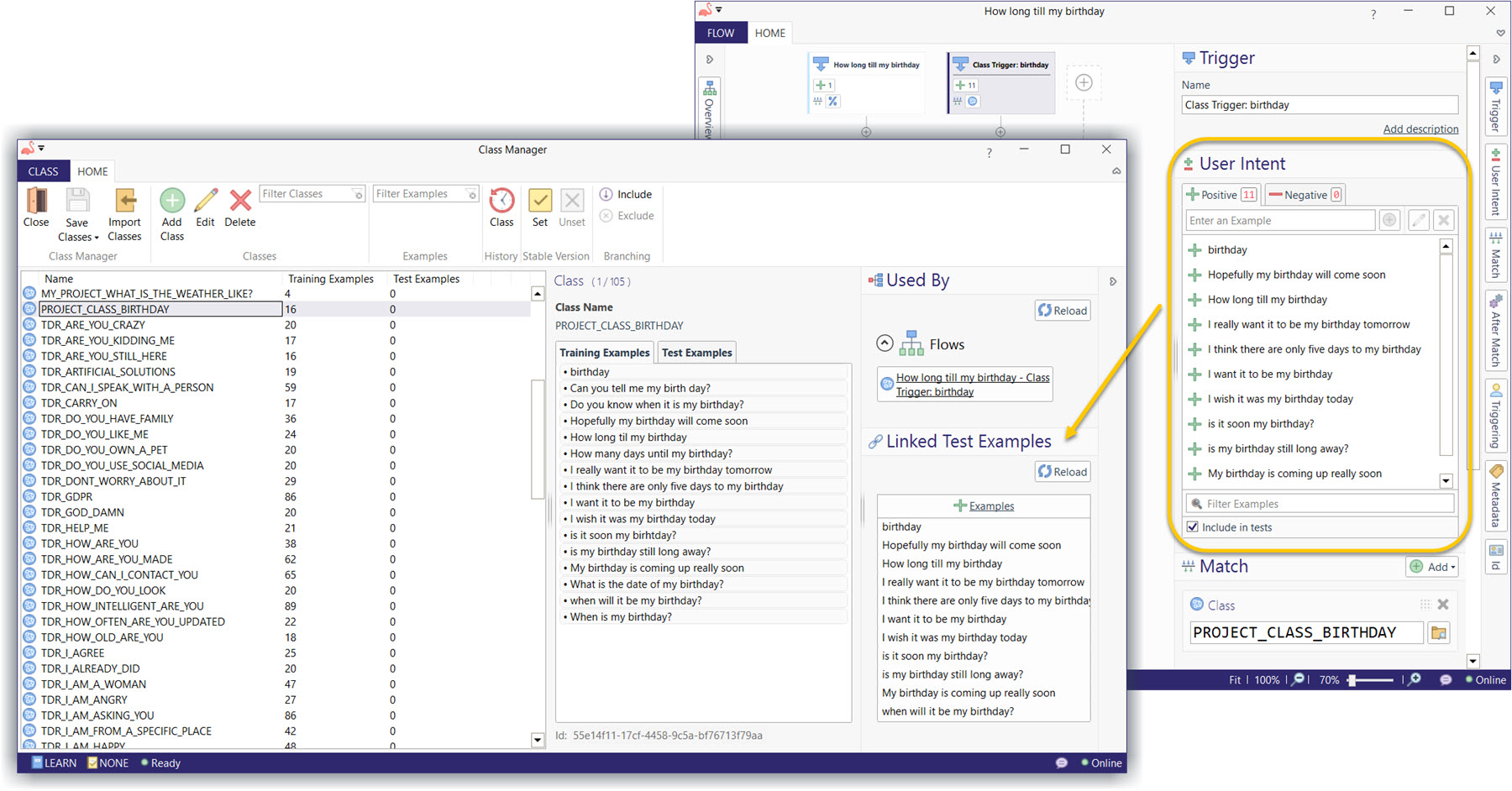Click Reload in the Used By panel

tap(1063, 311)
